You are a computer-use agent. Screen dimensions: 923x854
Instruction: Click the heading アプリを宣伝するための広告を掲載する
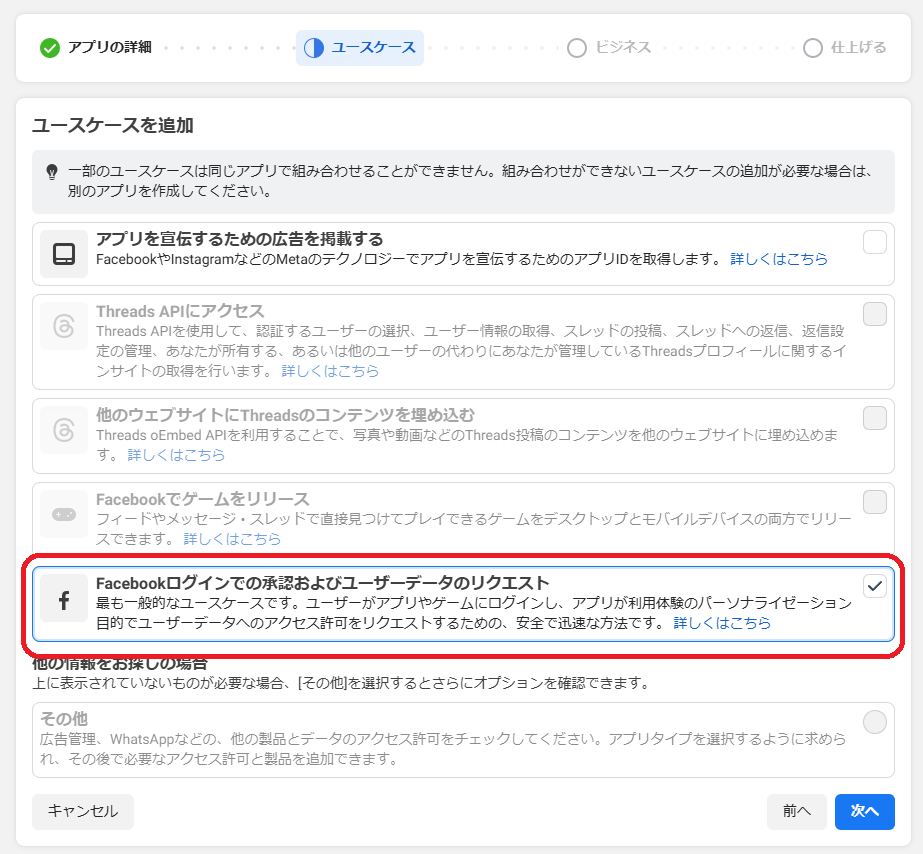(x=240, y=239)
